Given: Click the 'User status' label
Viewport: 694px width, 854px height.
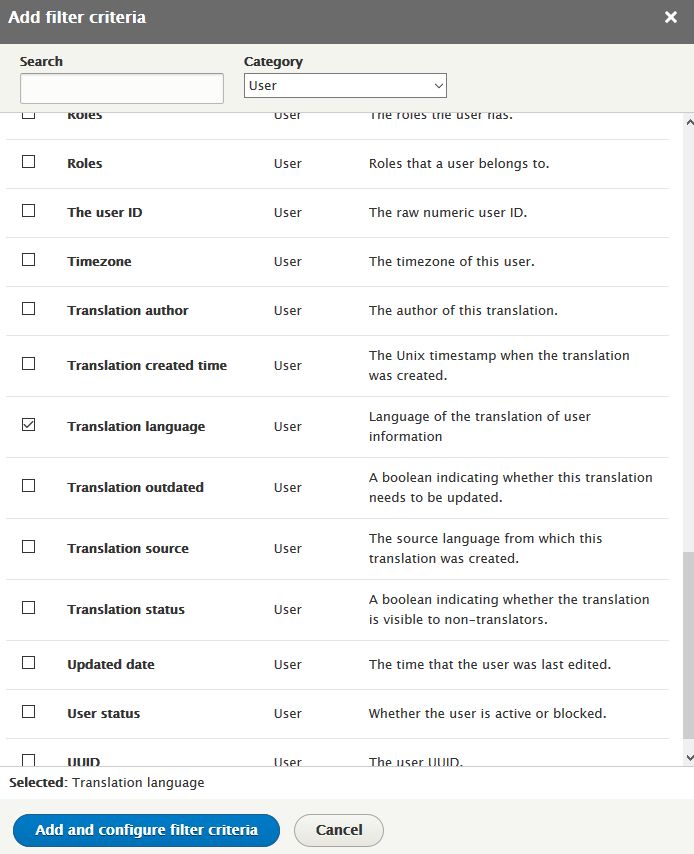Looking at the screenshot, I should (104, 713).
